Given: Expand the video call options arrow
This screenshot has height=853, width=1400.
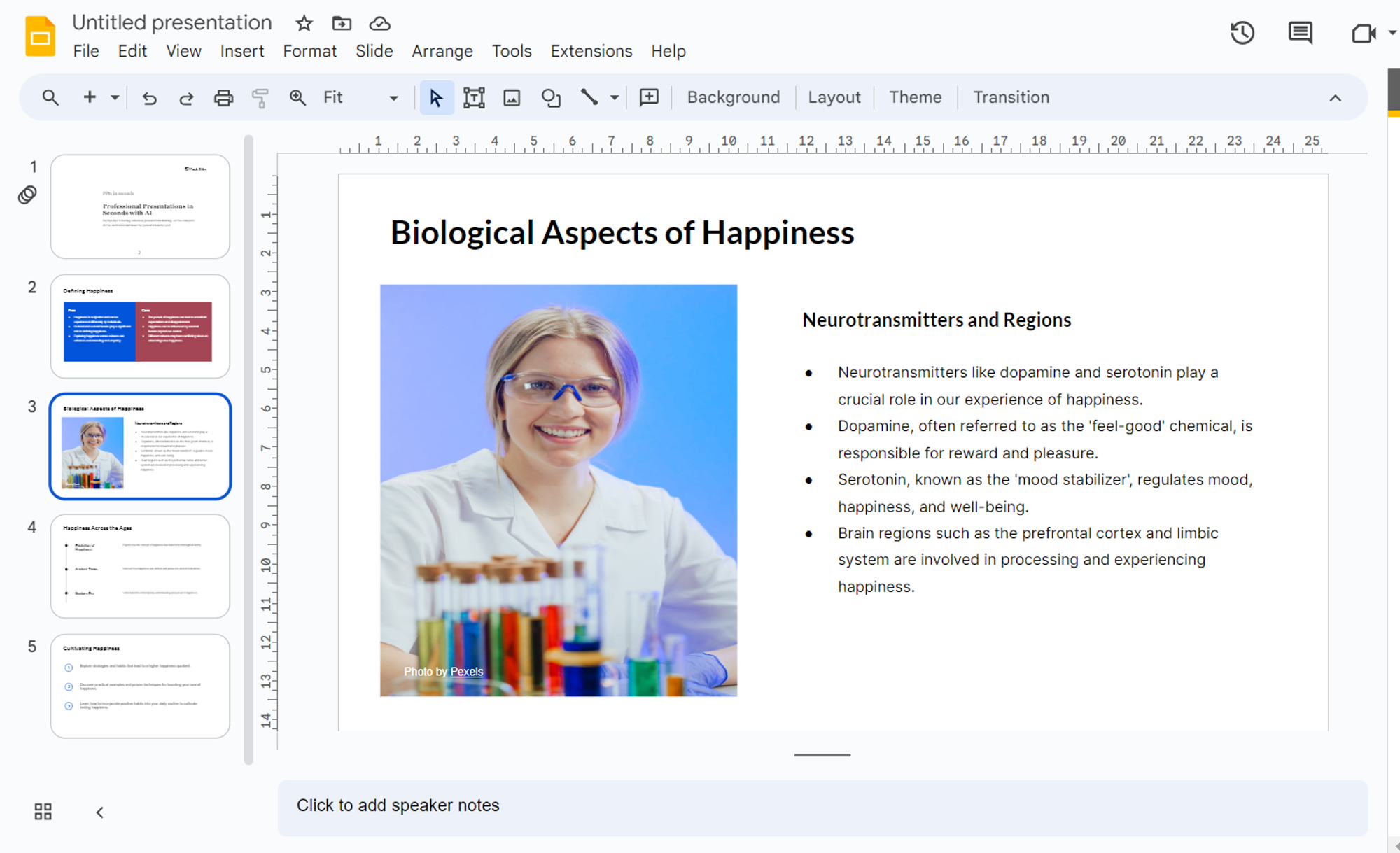Looking at the screenshot, I should pos(1392,33).
